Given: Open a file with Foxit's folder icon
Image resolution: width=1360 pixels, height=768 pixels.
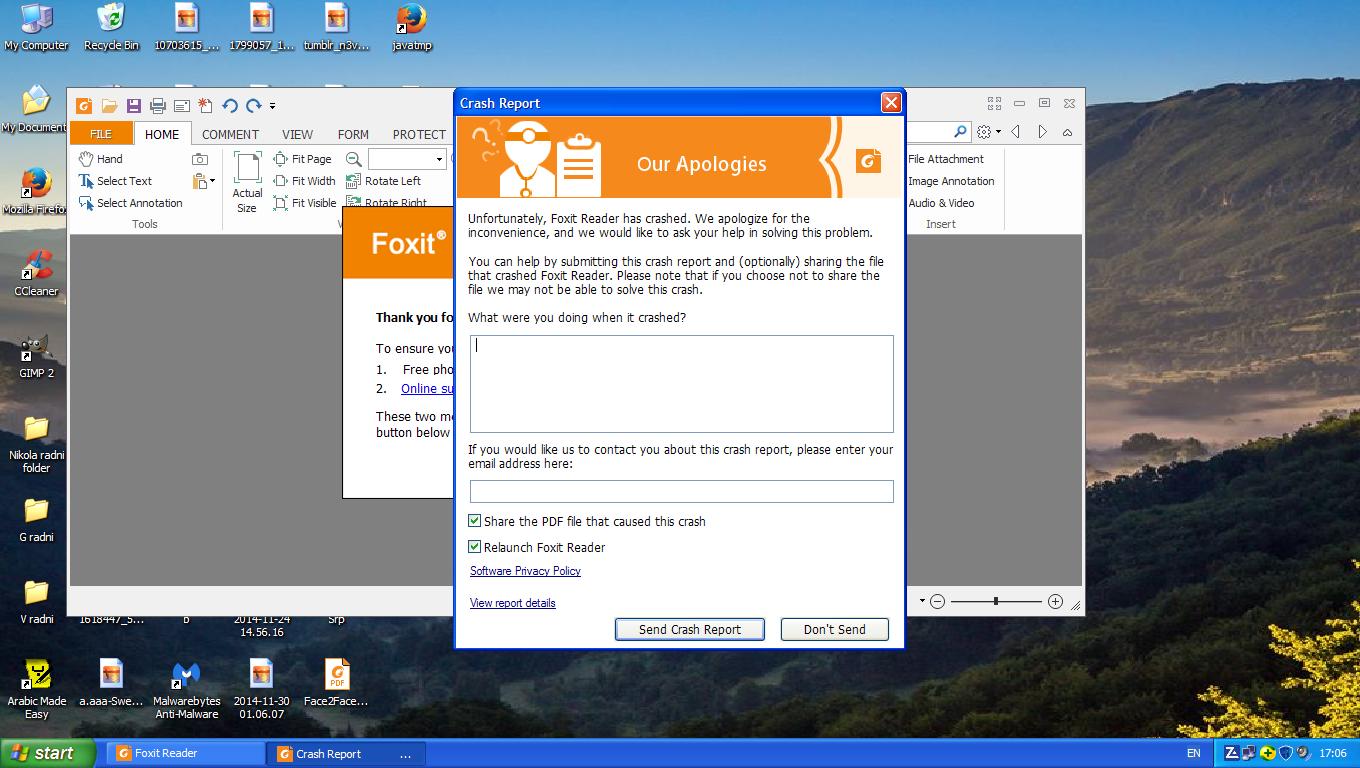Looking at the screenshot, I should [x=109, y=105].
